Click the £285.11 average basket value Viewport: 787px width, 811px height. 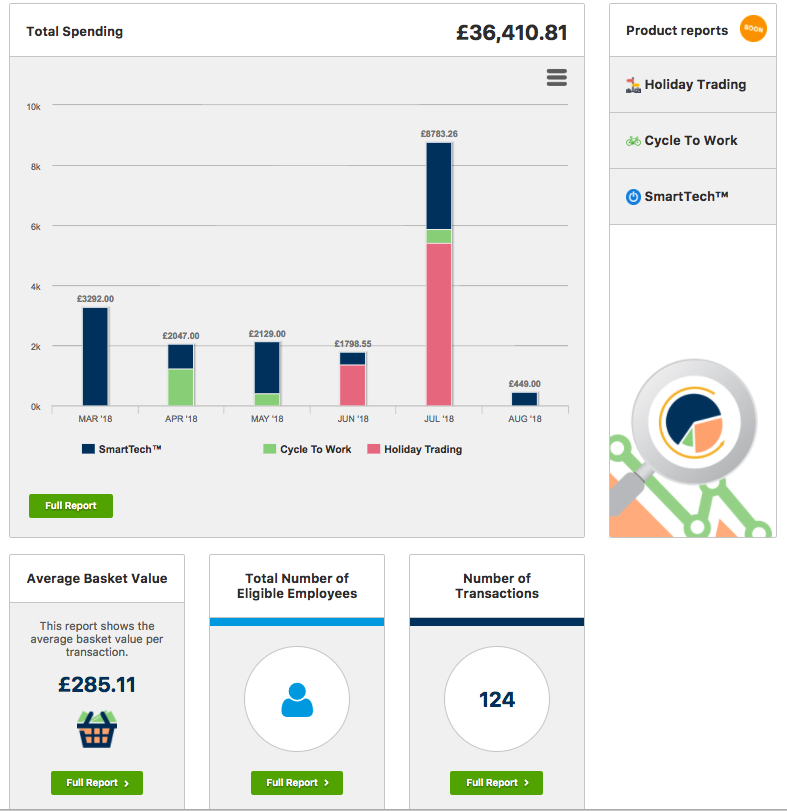pos(97,685)
